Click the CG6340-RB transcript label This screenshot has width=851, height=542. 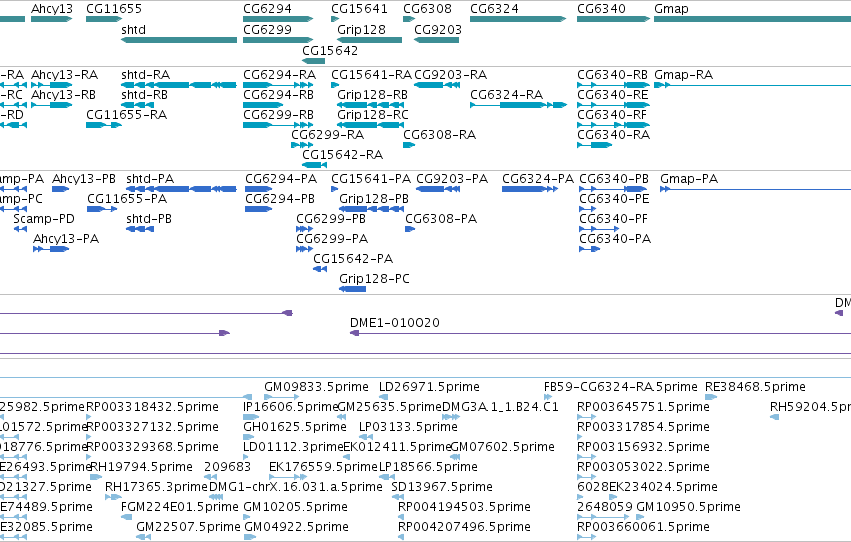tap(612, 74)
